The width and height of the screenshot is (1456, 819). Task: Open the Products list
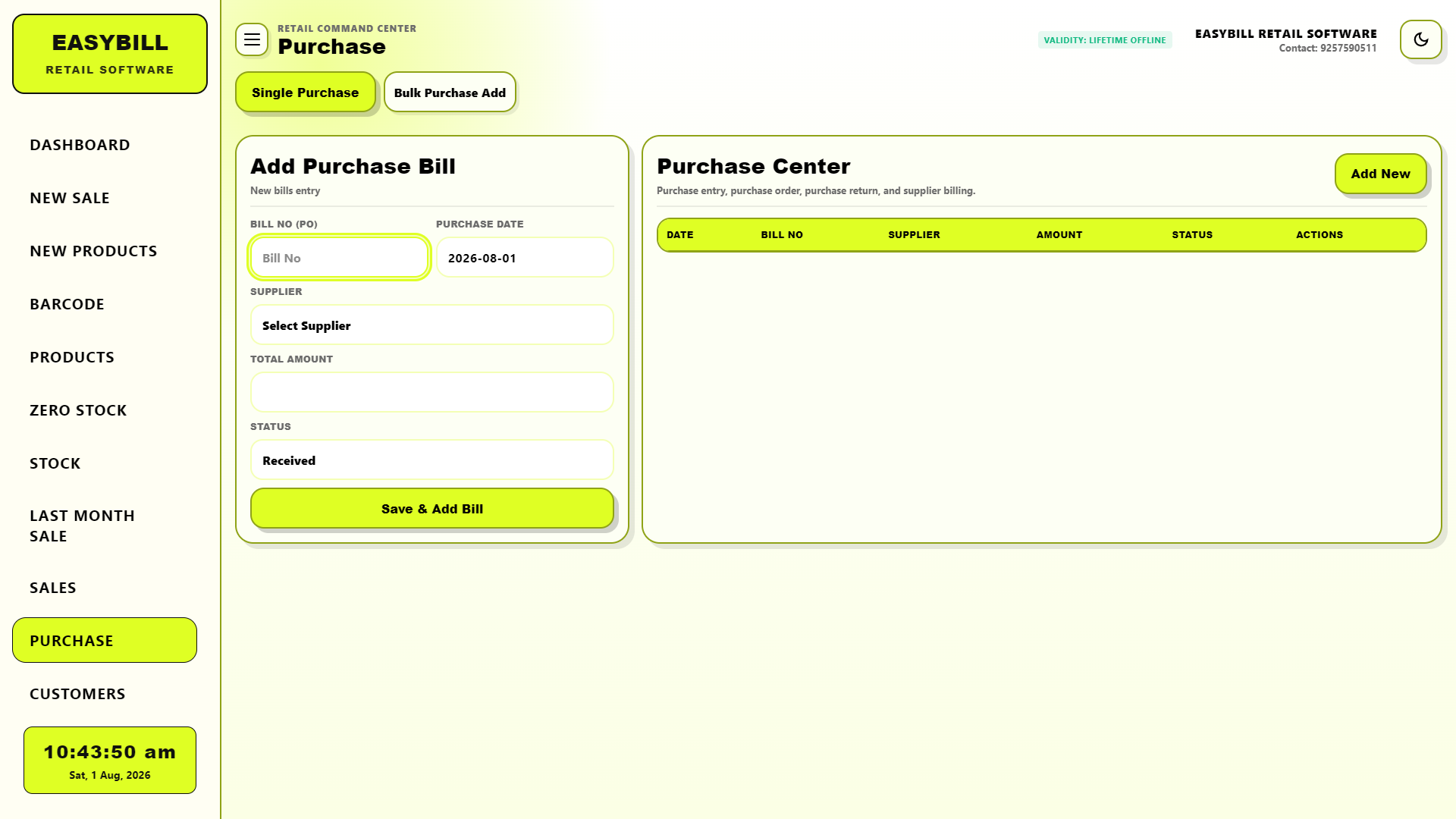105,357
